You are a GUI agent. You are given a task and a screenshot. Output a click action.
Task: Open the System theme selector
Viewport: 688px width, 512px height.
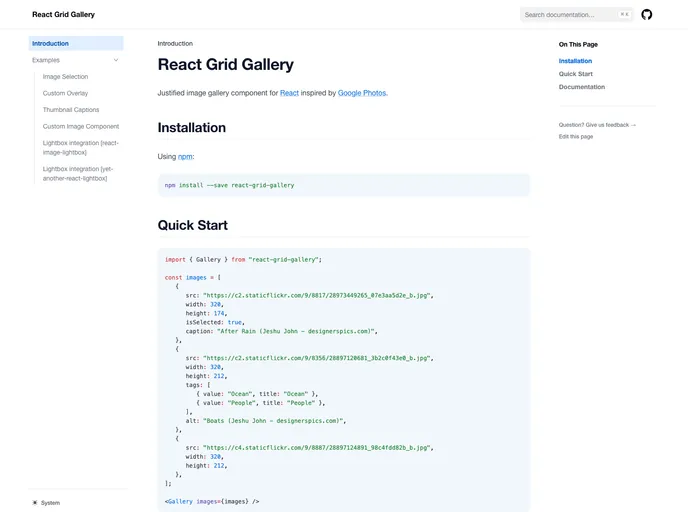click(46, 503)
